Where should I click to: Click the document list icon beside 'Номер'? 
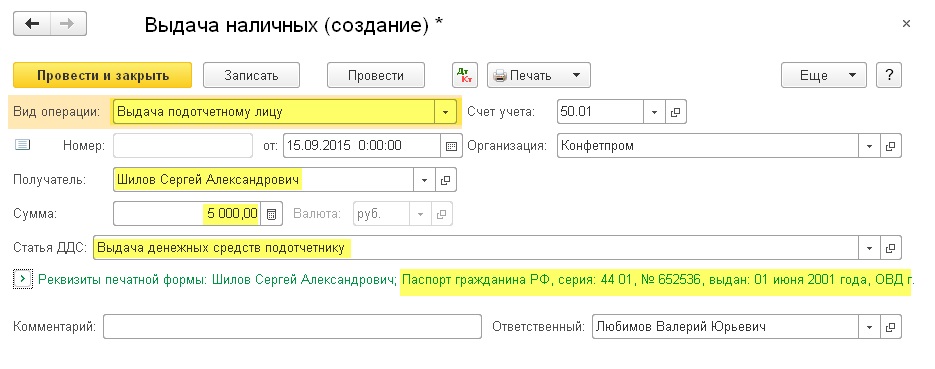point(23,145)
